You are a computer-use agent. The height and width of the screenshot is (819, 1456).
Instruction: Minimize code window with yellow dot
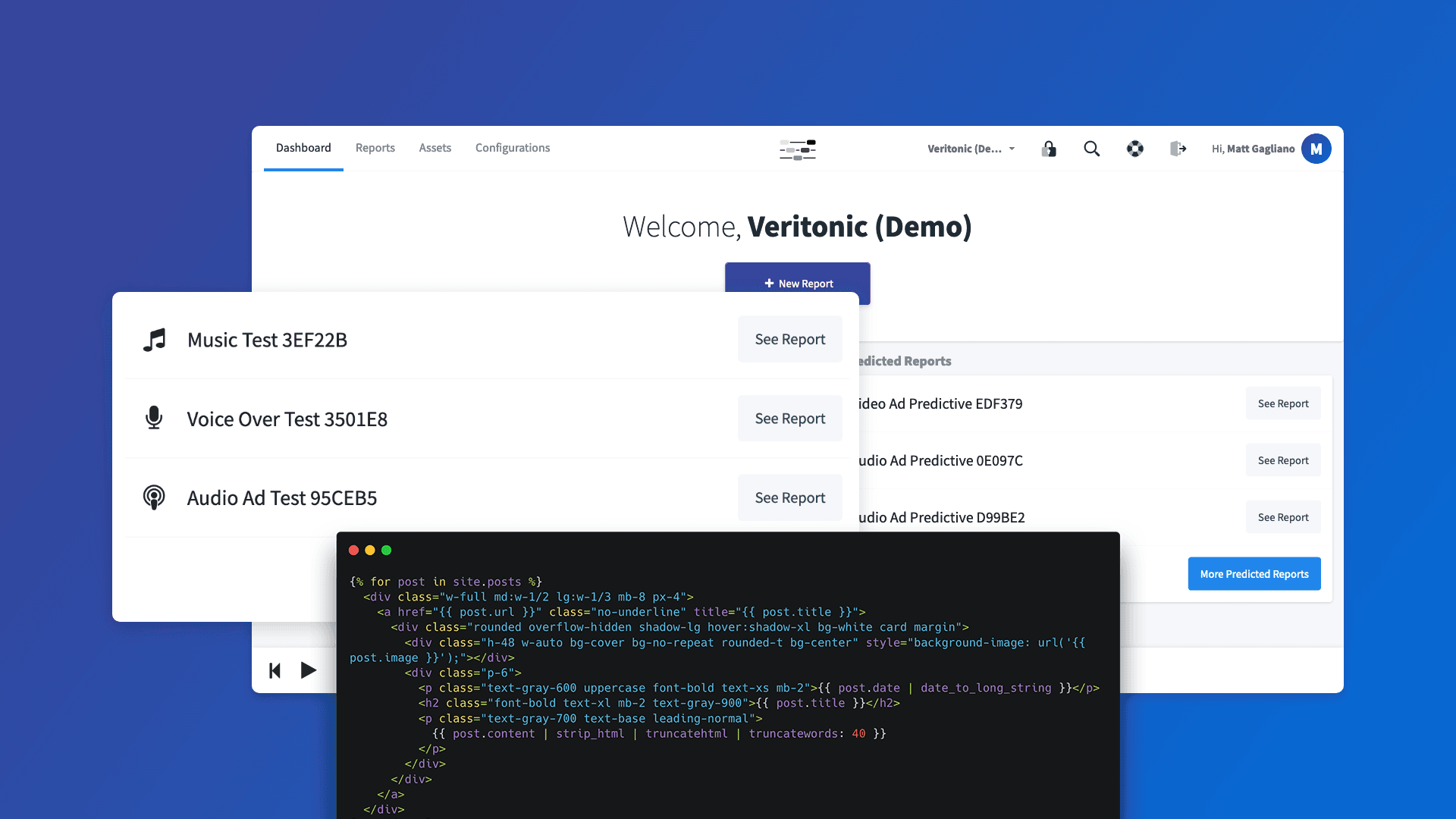point(370,551)
